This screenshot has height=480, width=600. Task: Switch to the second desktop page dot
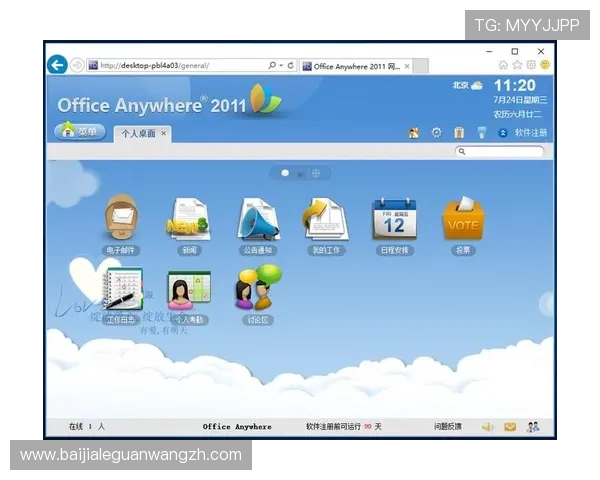pos(300,173)
